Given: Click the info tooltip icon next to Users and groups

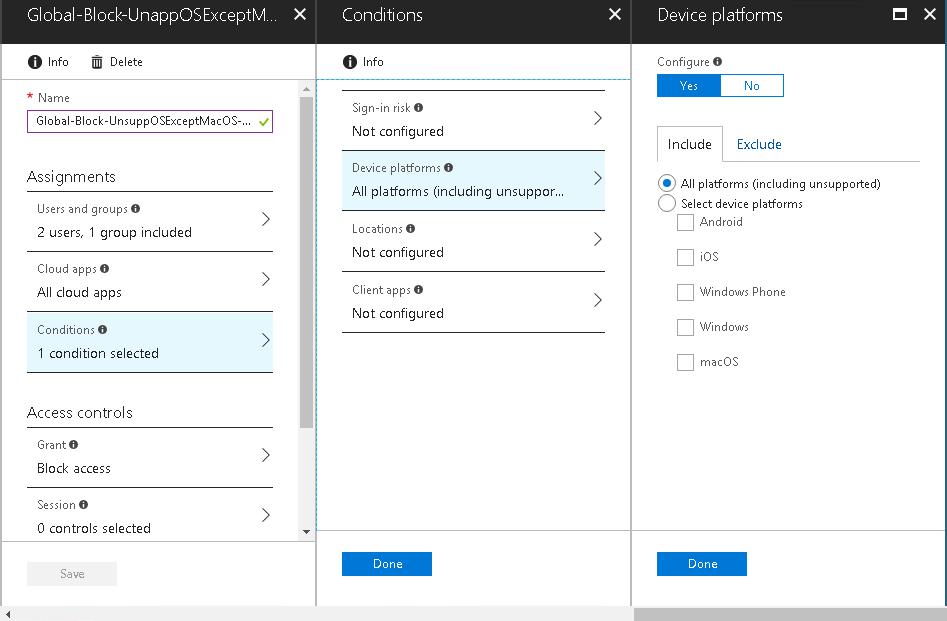Looking at the screenshot, I should pos(135,208).
